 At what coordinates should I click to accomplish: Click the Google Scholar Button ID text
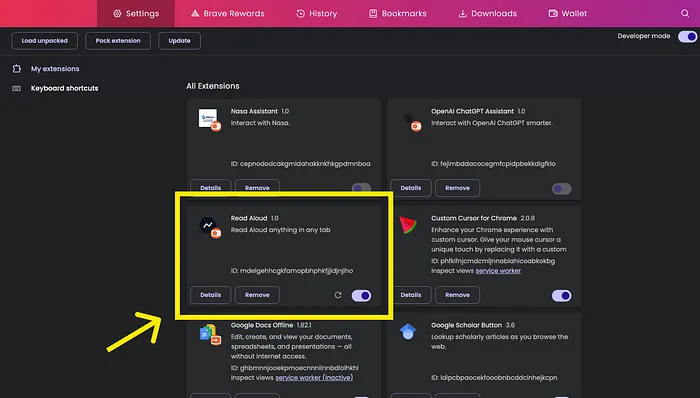click(494, 377)
